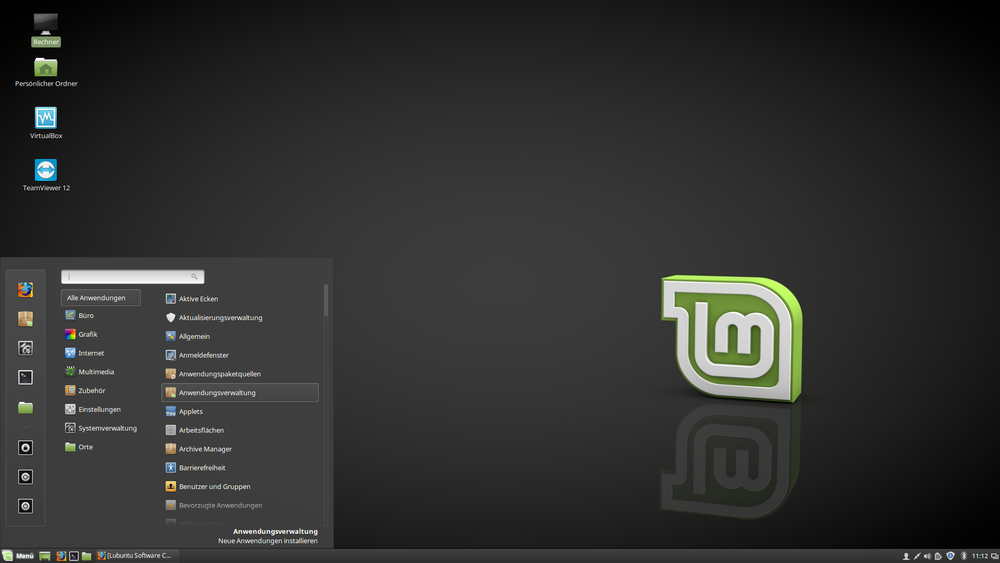
Task: Open Aktualisierungsverwaltung from the application list
Action: 220,318
